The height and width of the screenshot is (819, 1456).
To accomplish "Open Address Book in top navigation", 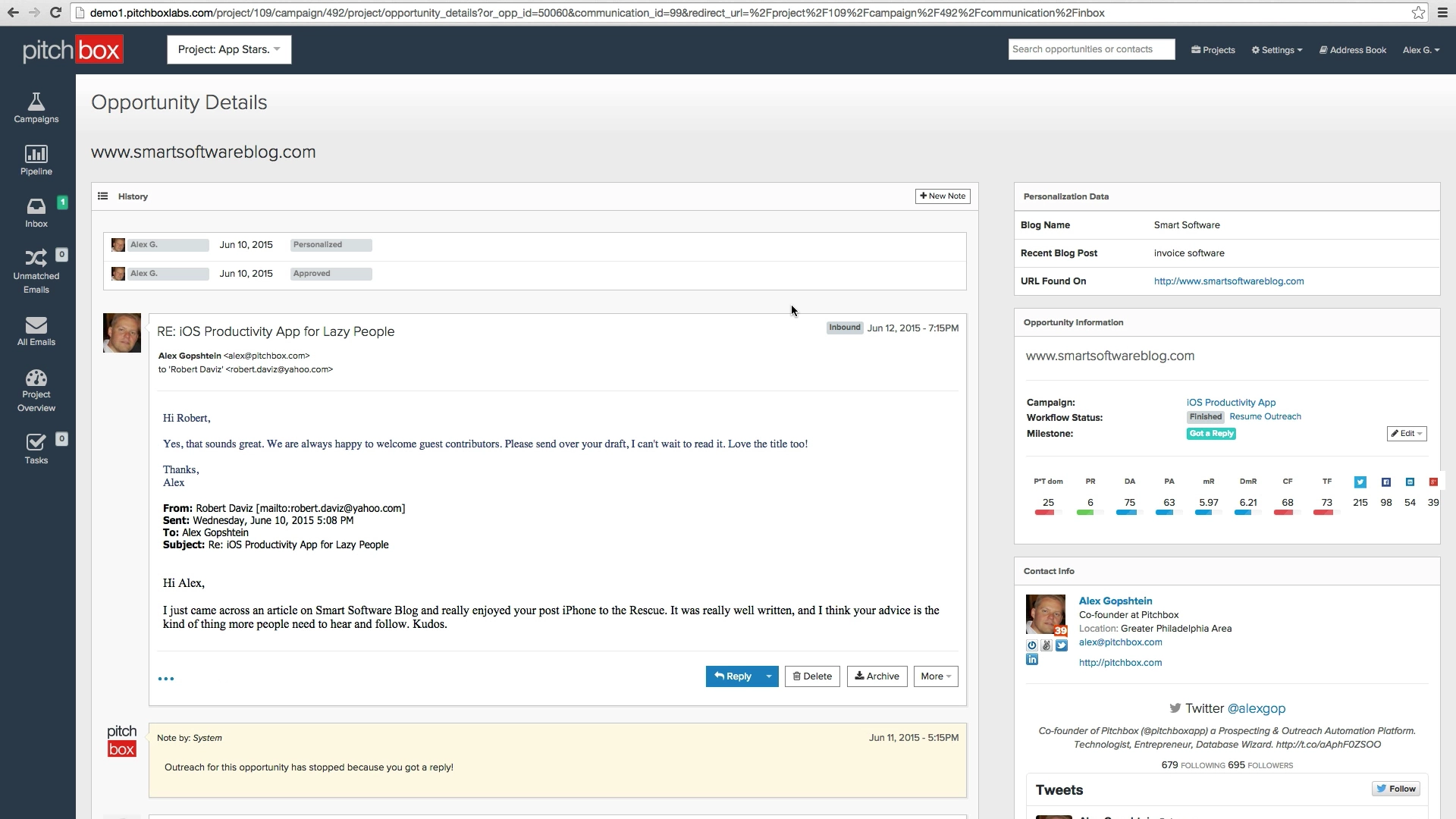I will [x=1353, y=50].
